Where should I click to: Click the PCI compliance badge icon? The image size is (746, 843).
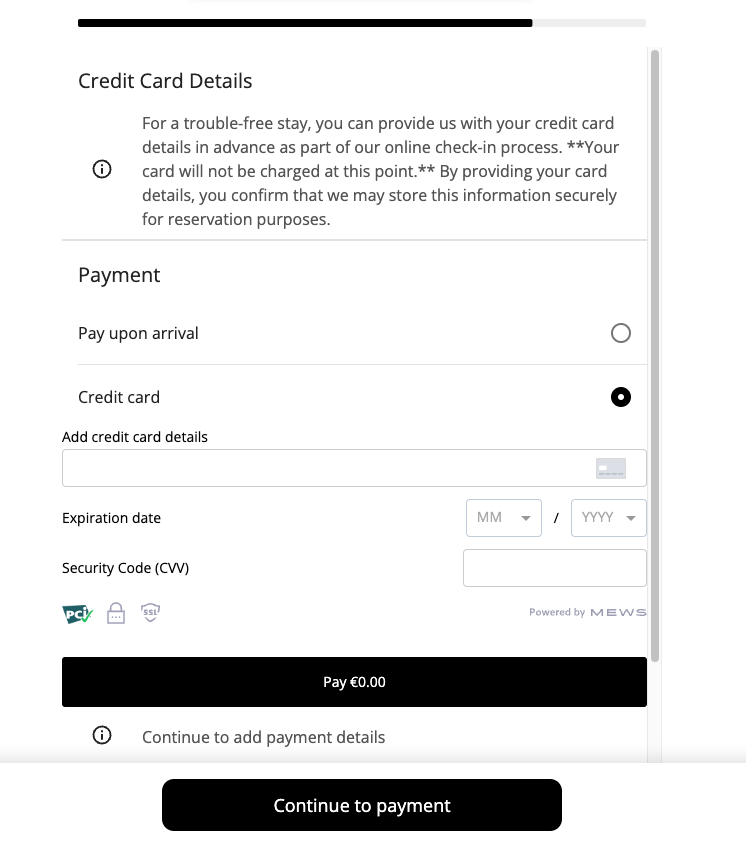point(77,614)
